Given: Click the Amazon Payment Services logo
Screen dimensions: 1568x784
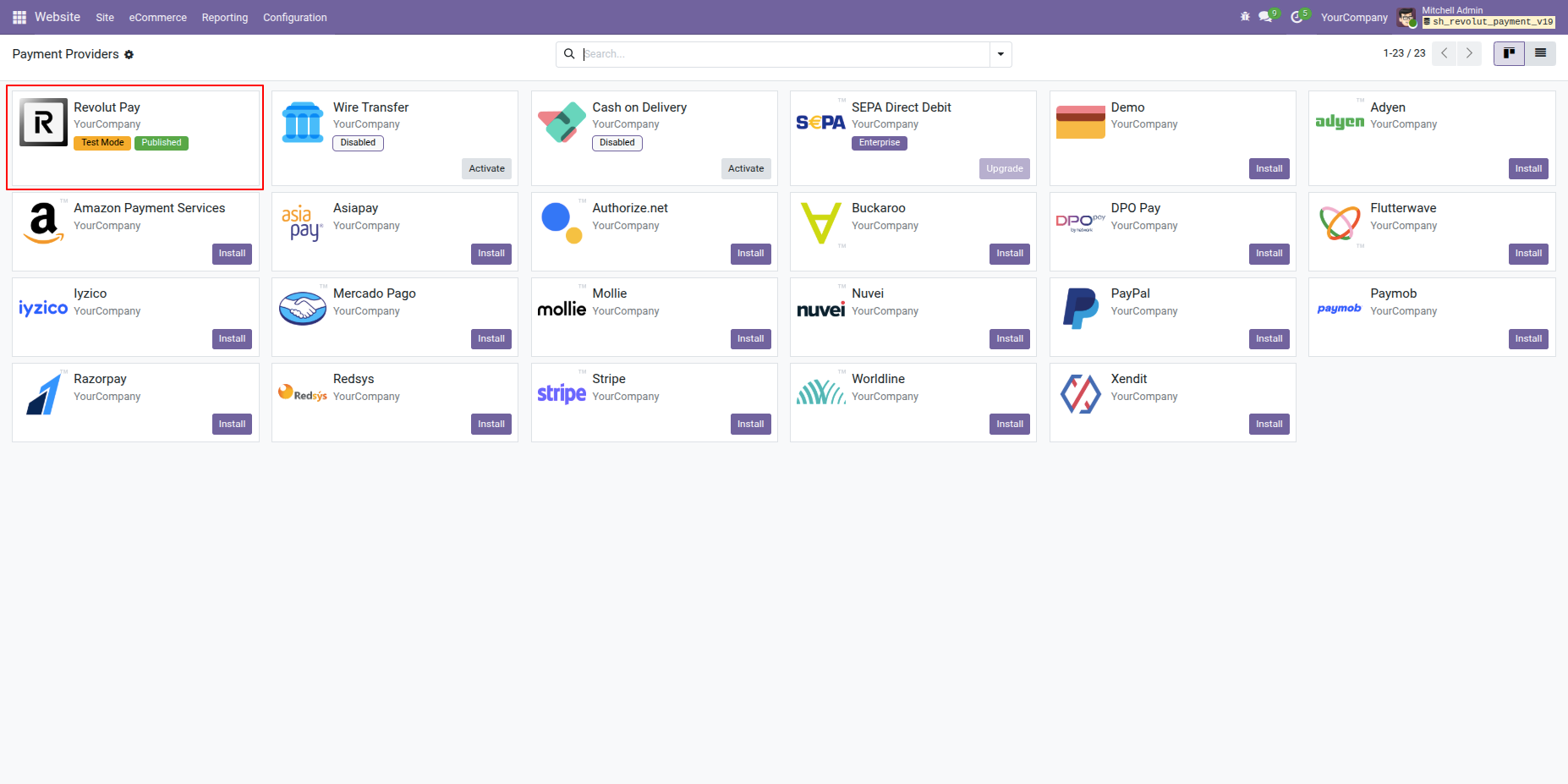Looking at the screenshot, I should click(43, 223).
